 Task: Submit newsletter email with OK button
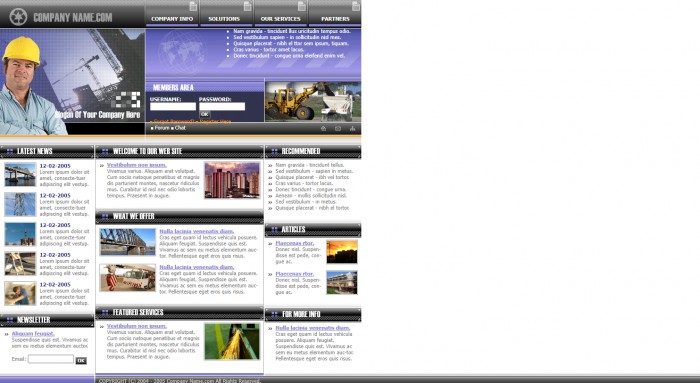81,360
